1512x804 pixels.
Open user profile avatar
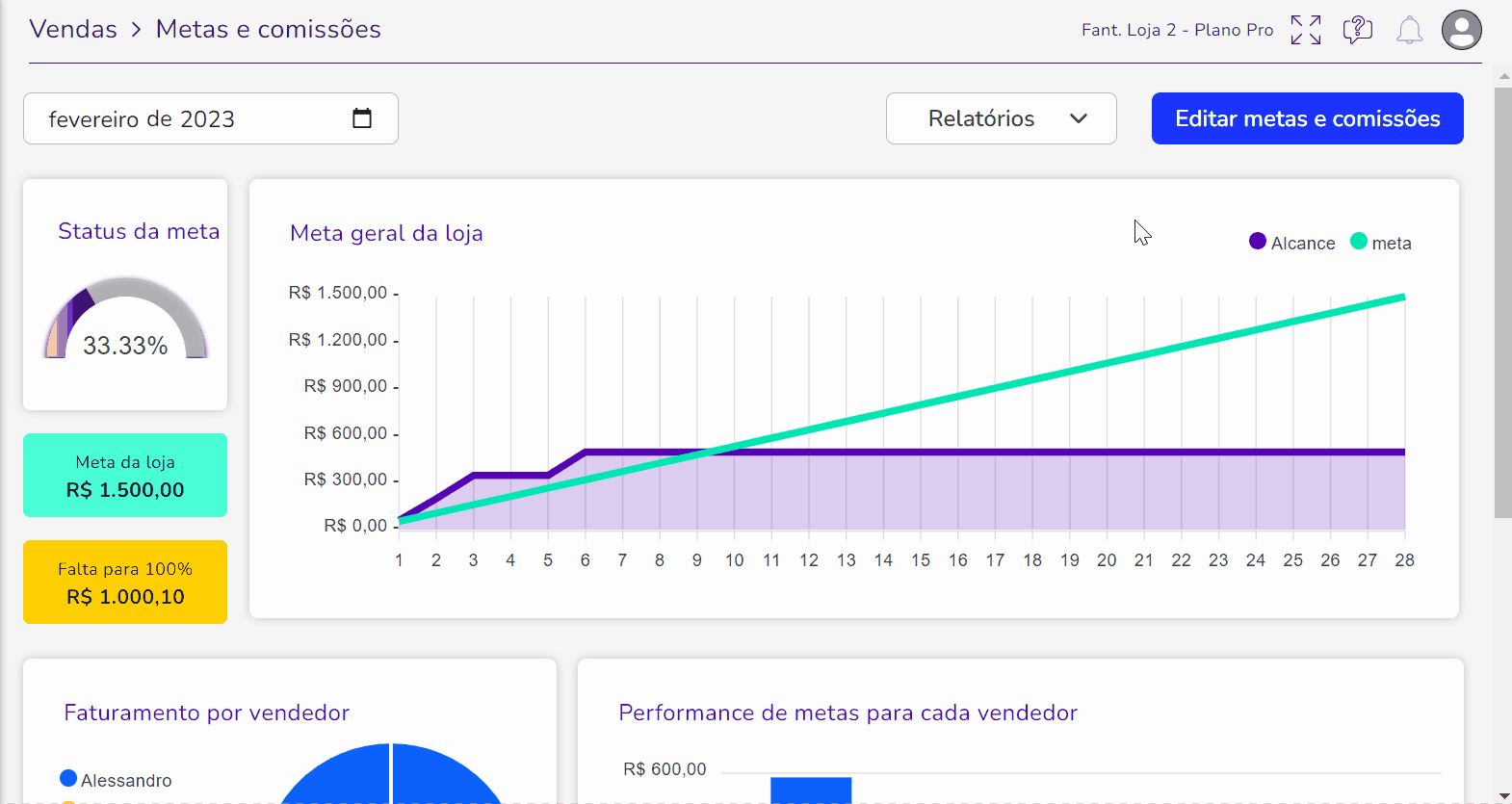pyautogui.click(x=1462, y=30)
